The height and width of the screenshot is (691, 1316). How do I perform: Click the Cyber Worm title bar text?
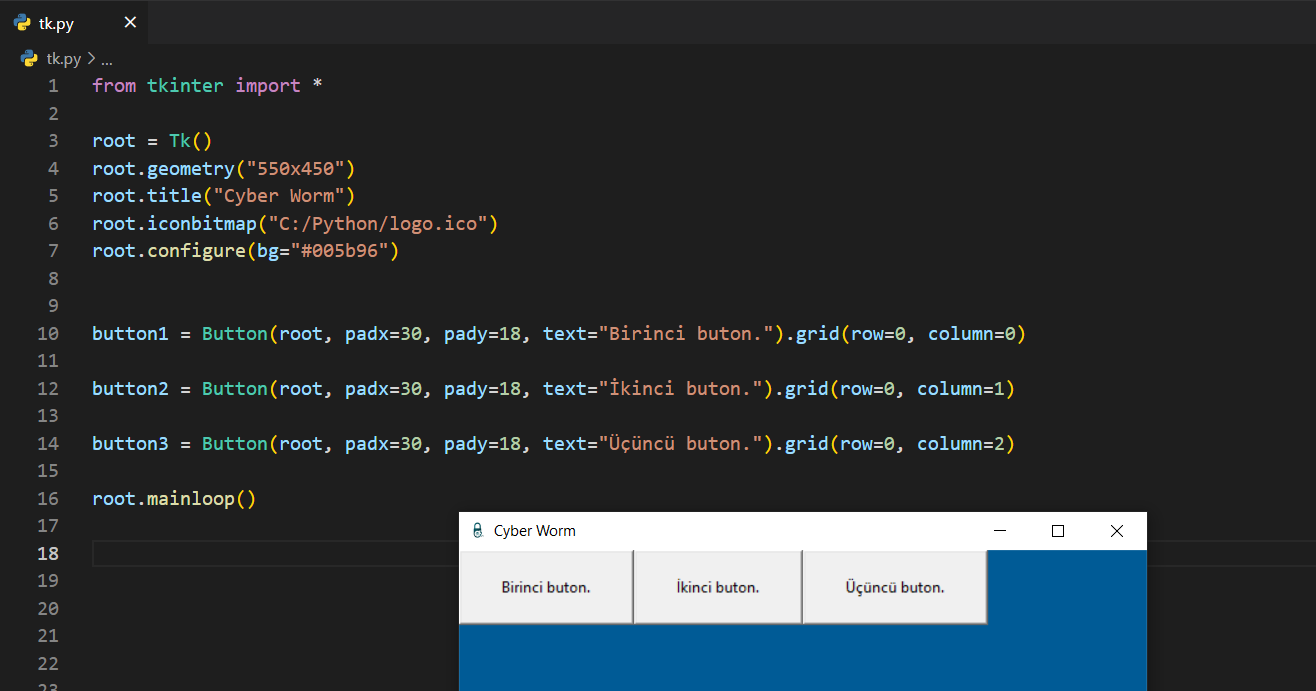tap(534, 531)
